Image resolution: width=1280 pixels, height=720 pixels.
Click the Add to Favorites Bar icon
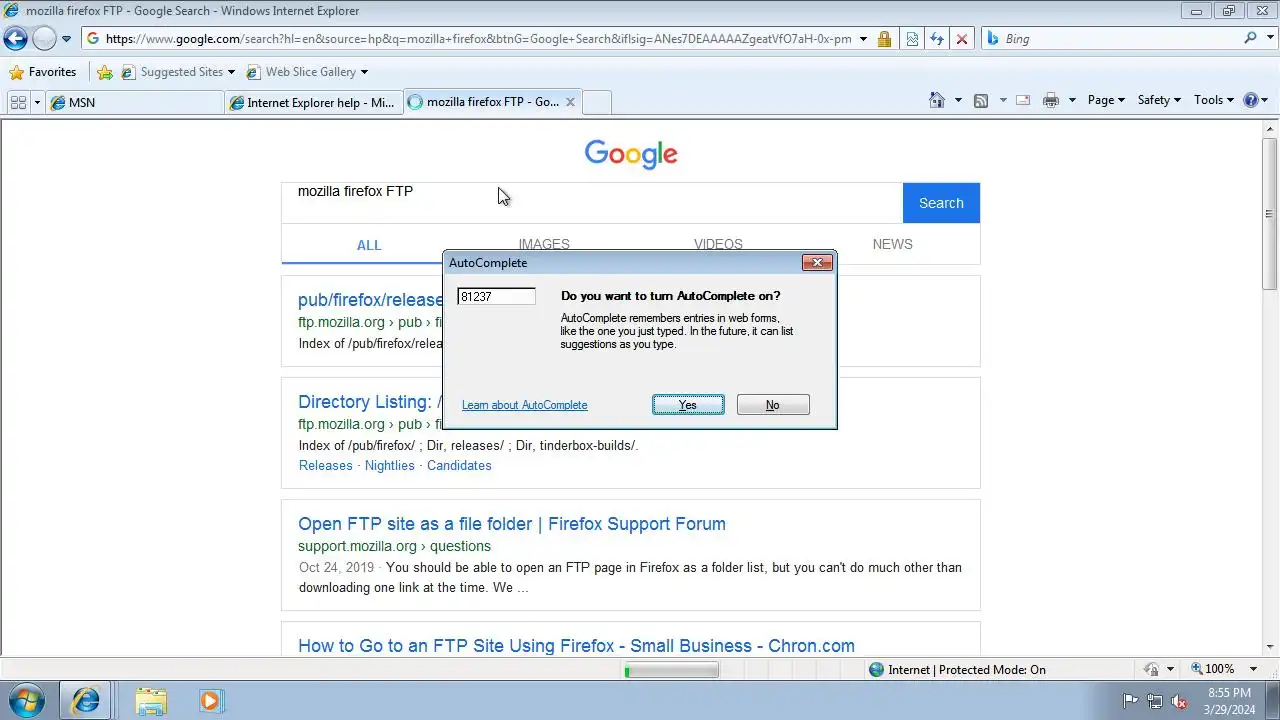click(105, 72)
